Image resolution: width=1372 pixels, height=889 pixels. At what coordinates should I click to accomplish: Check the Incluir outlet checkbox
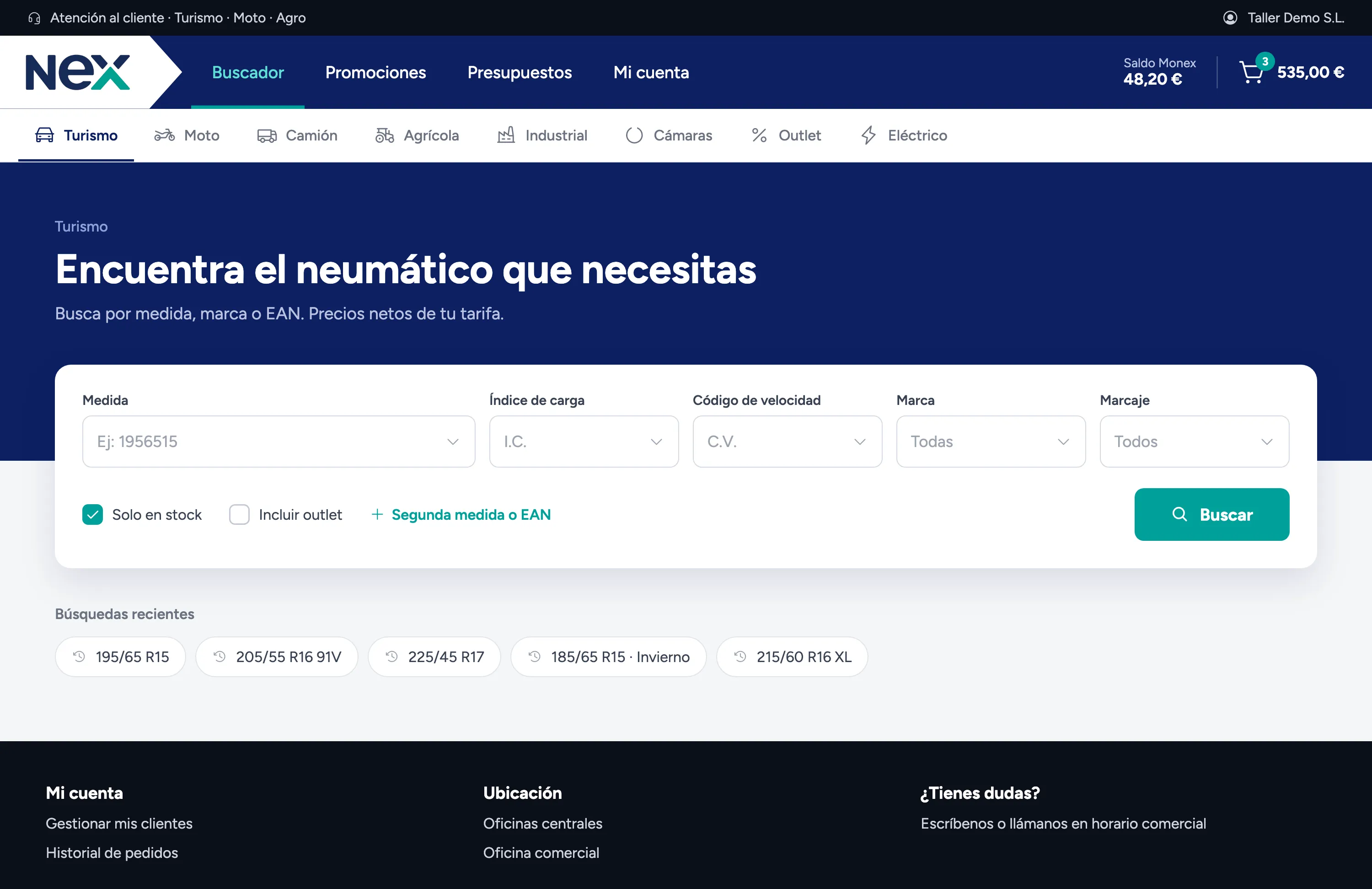(239, 514)
